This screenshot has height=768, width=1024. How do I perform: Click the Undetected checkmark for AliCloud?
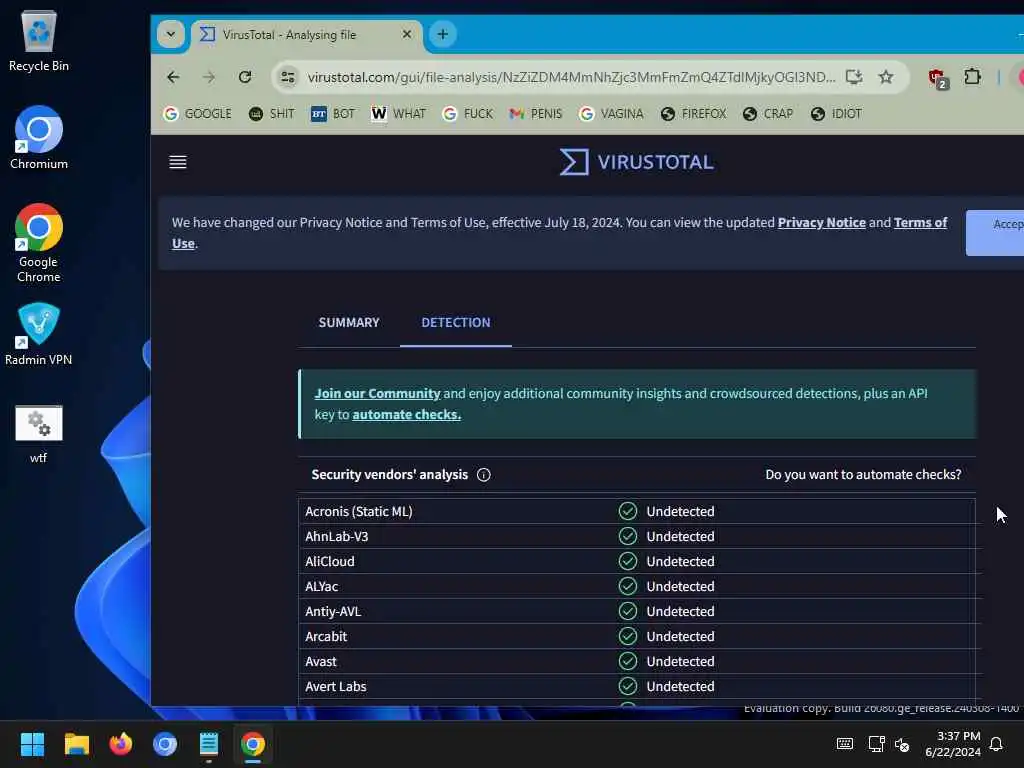[x=628, y=562]
